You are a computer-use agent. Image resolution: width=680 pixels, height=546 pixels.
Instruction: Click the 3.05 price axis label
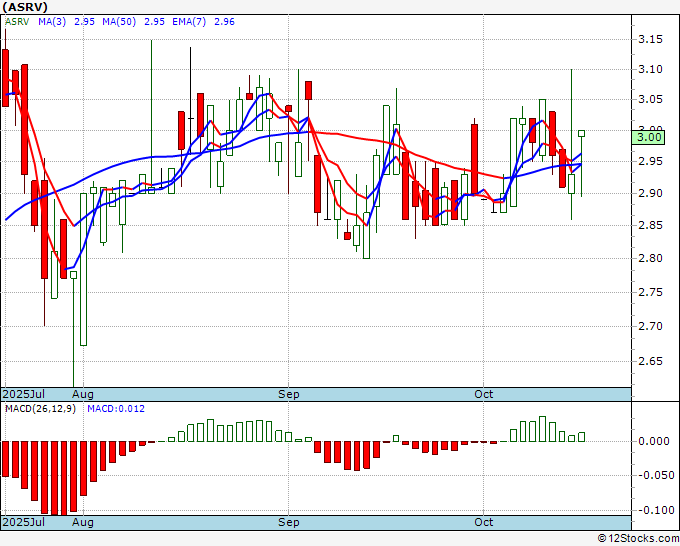coord(651,100)
